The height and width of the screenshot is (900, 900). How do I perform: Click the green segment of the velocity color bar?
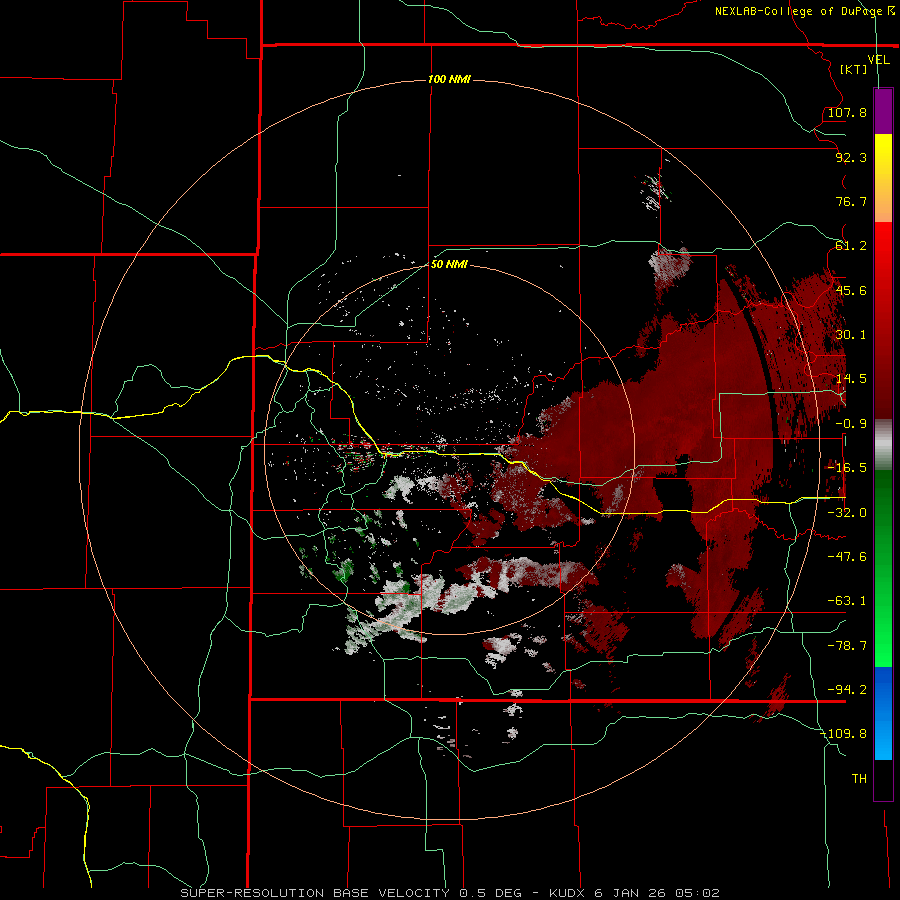(883, 568)
